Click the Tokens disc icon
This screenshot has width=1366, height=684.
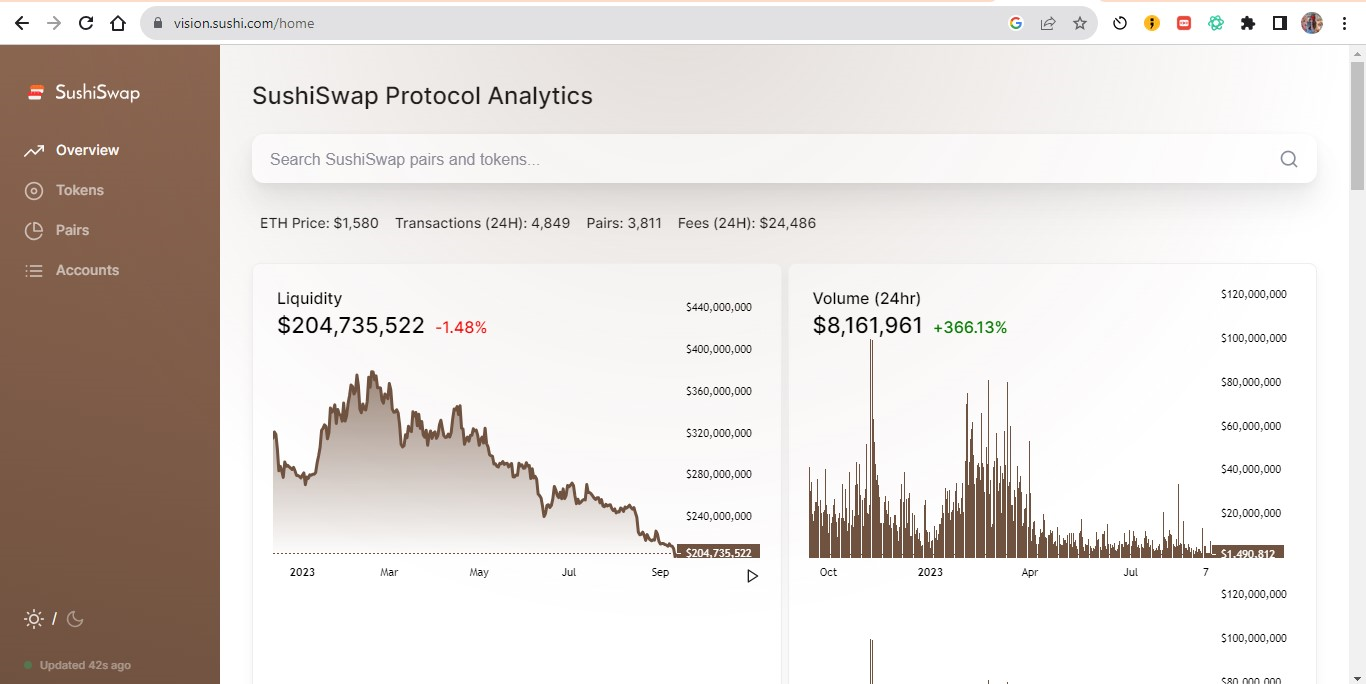click(34, 191)
